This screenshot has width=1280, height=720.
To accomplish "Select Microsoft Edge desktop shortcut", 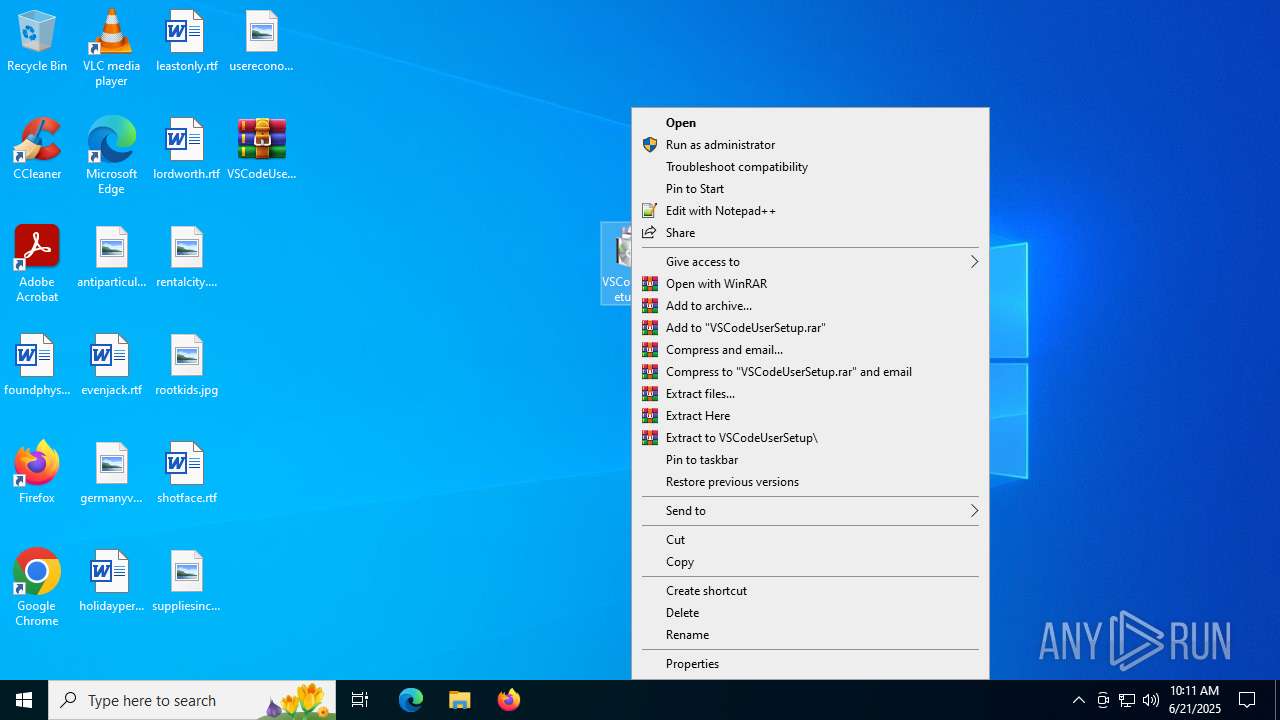I will 111,156.
